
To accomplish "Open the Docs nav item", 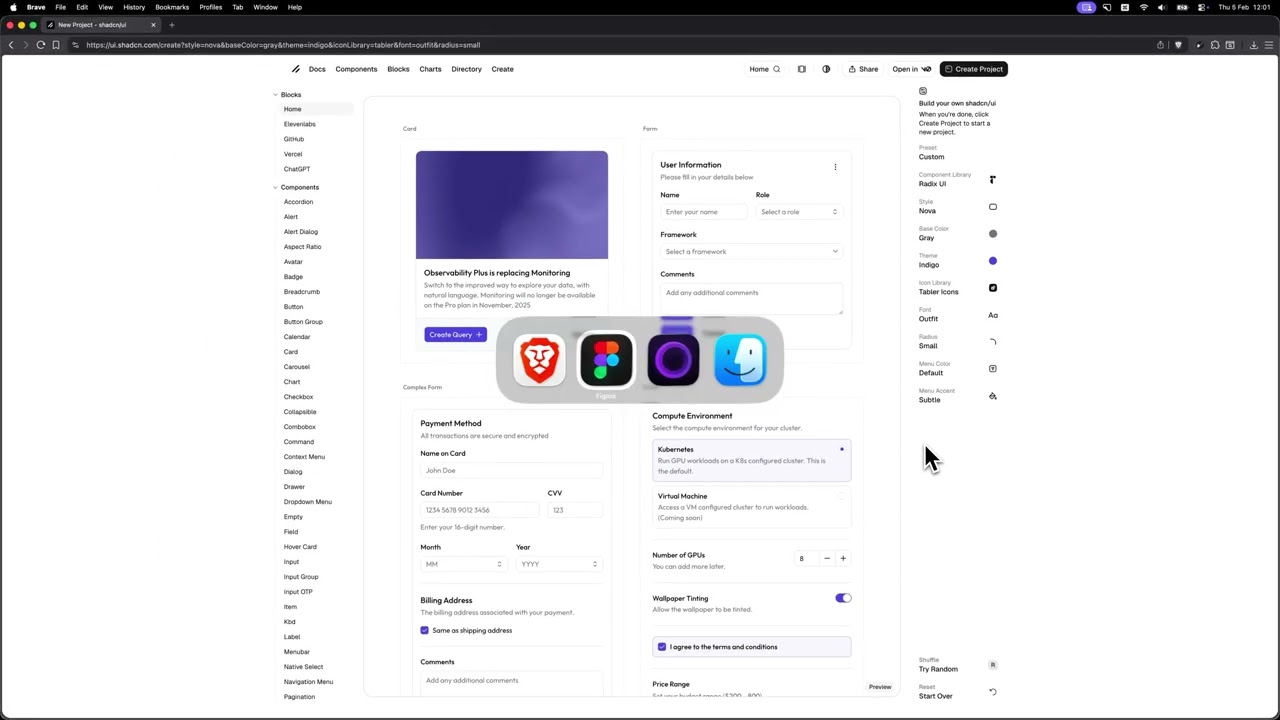I will (x=317, y=69).
